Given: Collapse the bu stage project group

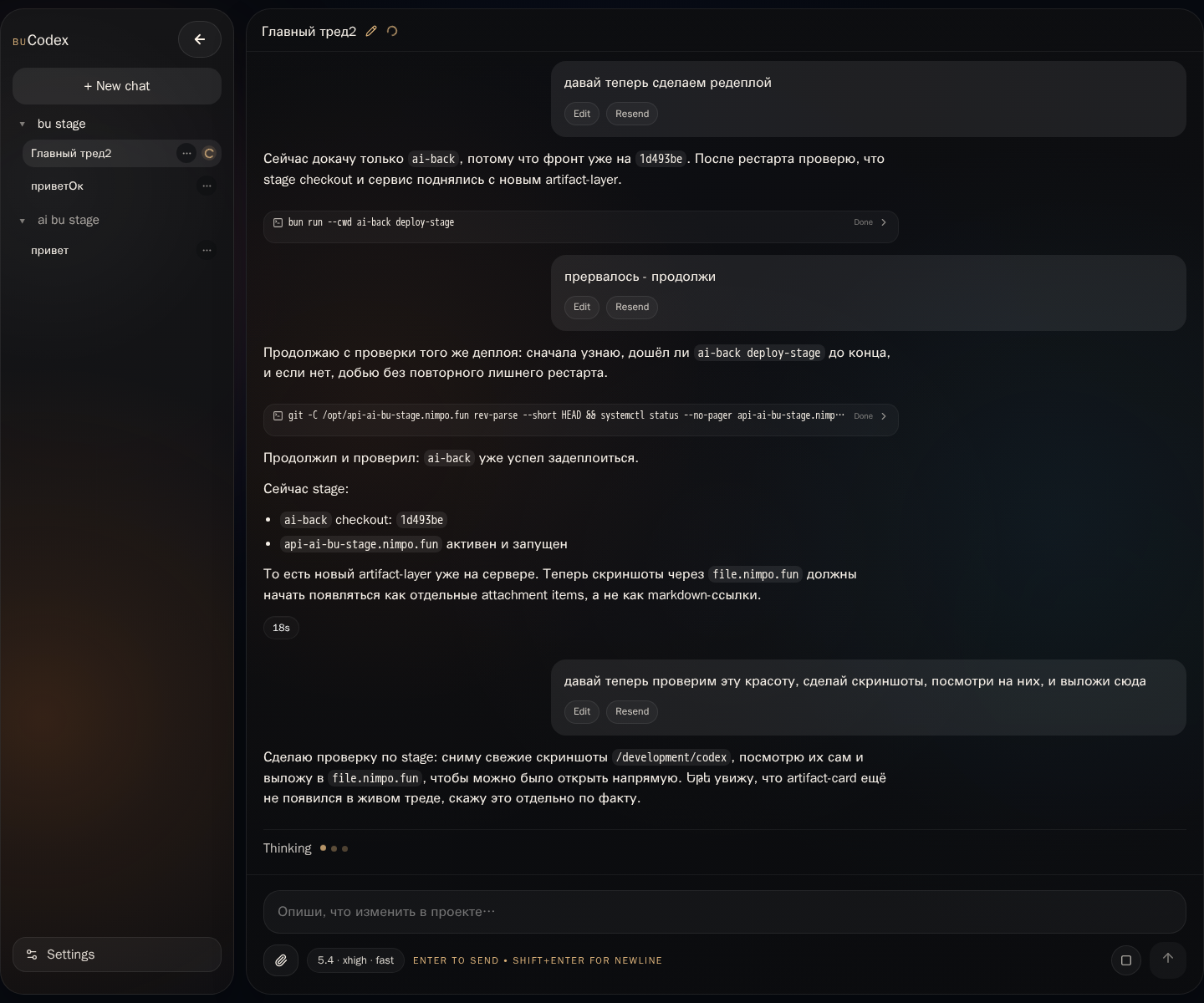Looking at the screenshot, I should point(23,125).
